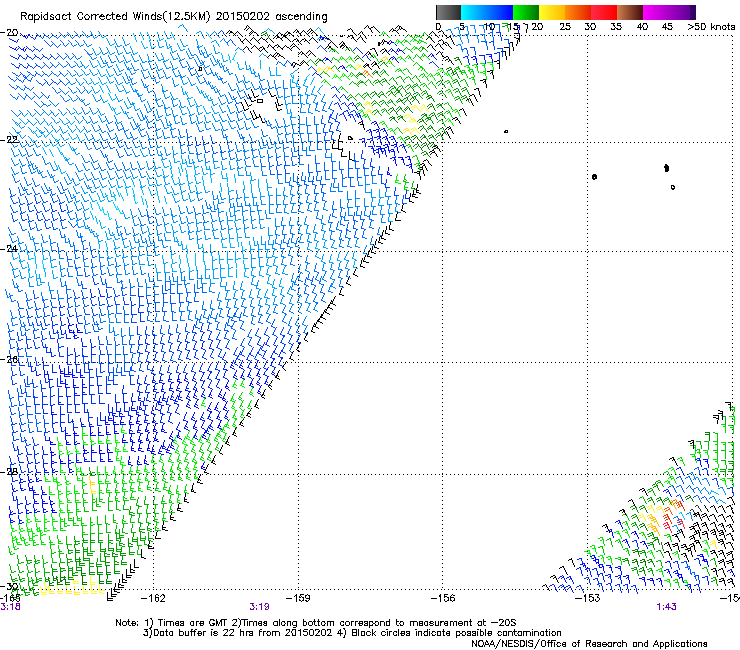Click the '35' legend scale label
The image size is (740, 650).
pos(616,27)
